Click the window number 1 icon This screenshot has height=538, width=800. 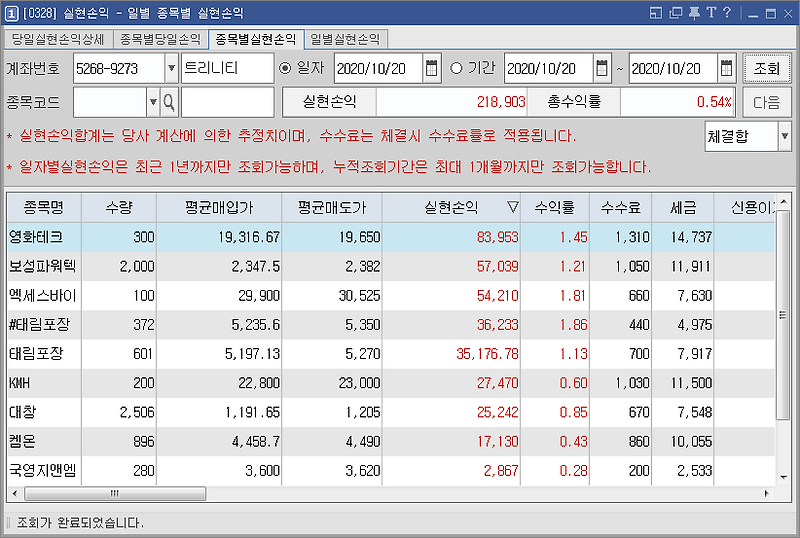click(12, 13)
